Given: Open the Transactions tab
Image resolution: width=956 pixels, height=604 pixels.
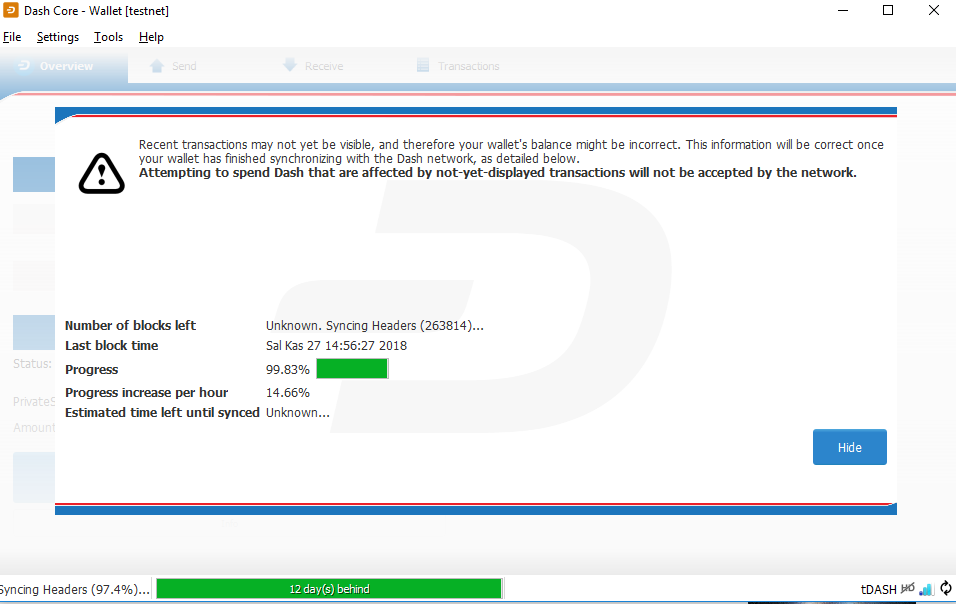Looking at the screenshot, I should click(458, 66).
